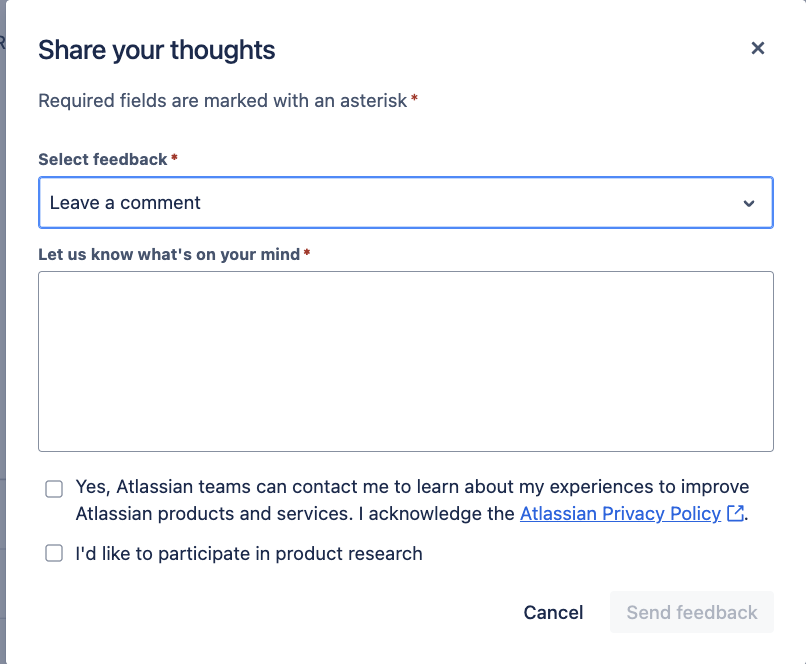Click the 'Leave a comment' selected value
This screenshot has height=664, width=806.
[125, 202]
